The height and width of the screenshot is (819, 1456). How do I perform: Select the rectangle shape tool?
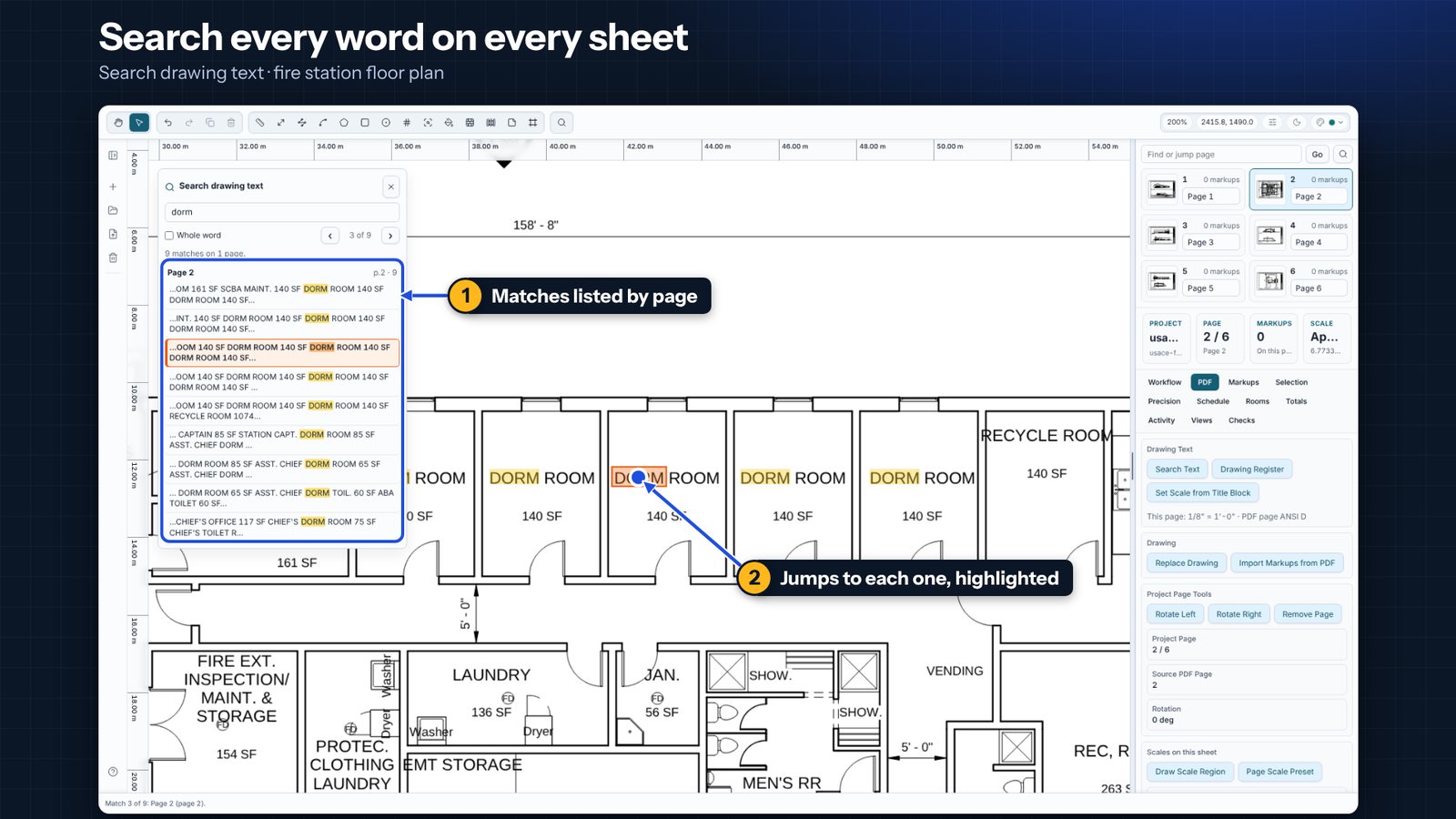pyautogui.click(x=365, y=122)
